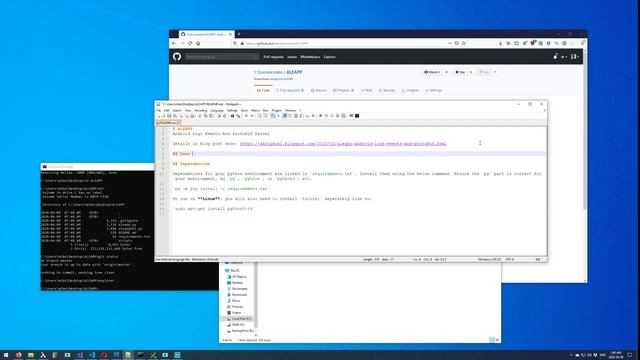Select DATA (D:) drive in Explorer pane
The image size is (640, 360).
point(236,325)
